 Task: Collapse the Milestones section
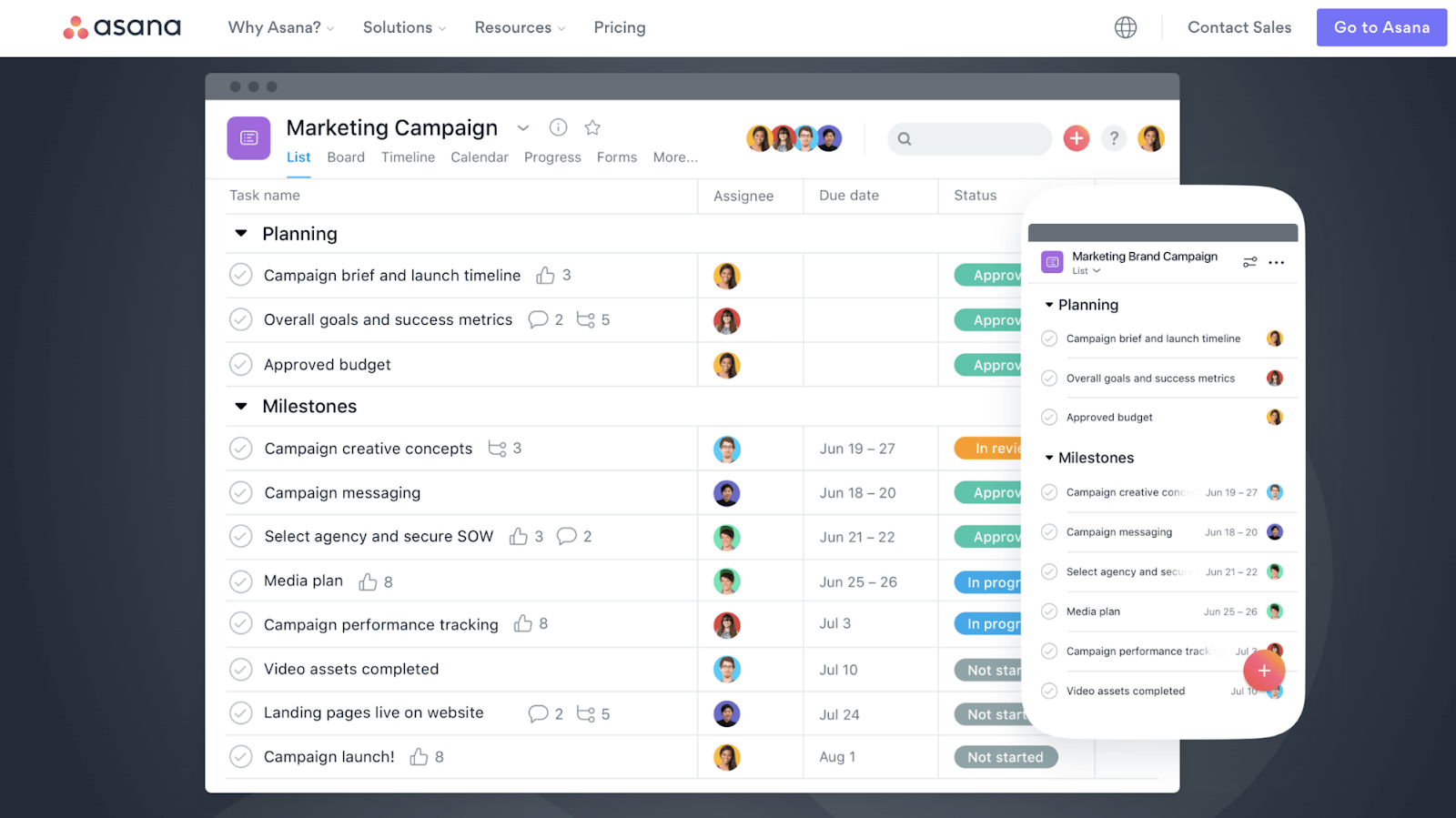point(241,406)
